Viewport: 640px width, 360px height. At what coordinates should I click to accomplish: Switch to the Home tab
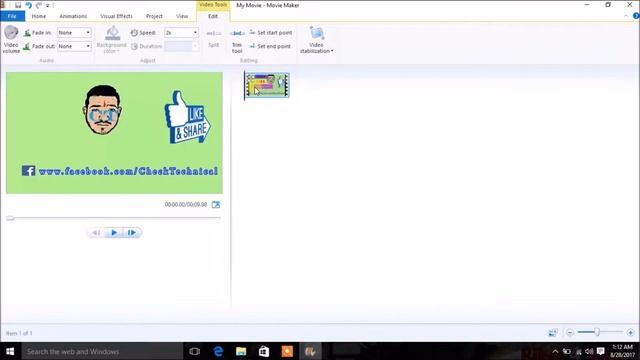[x=39, y=16]
